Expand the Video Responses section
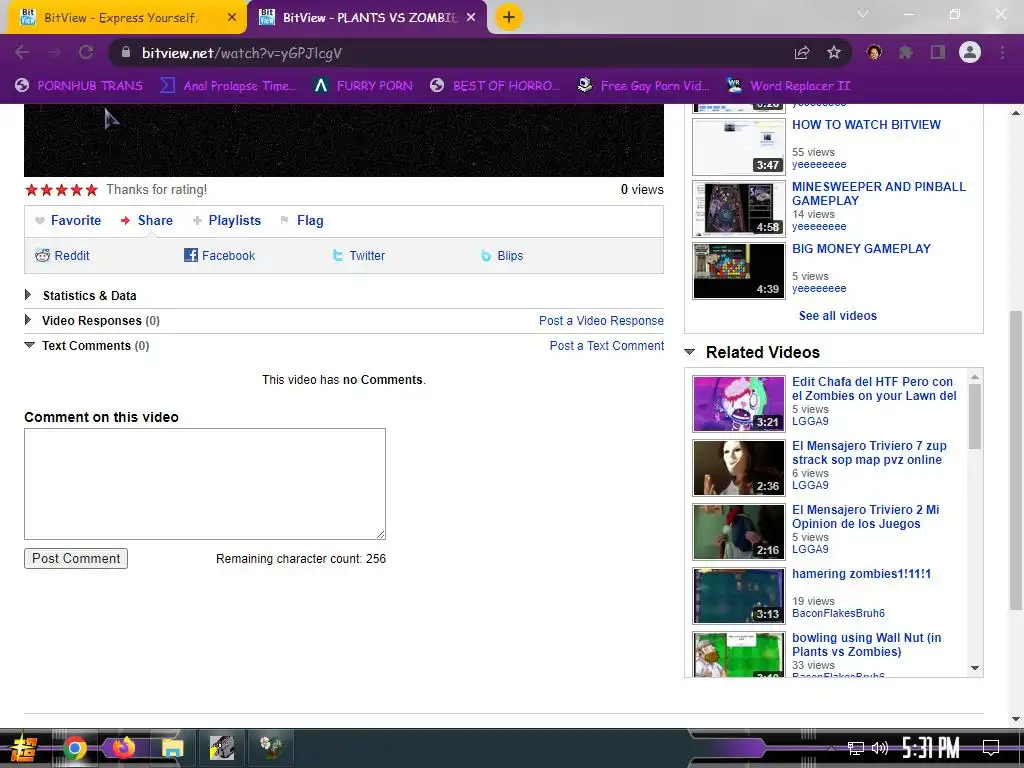1024x768 pixels. click(28, 320)
